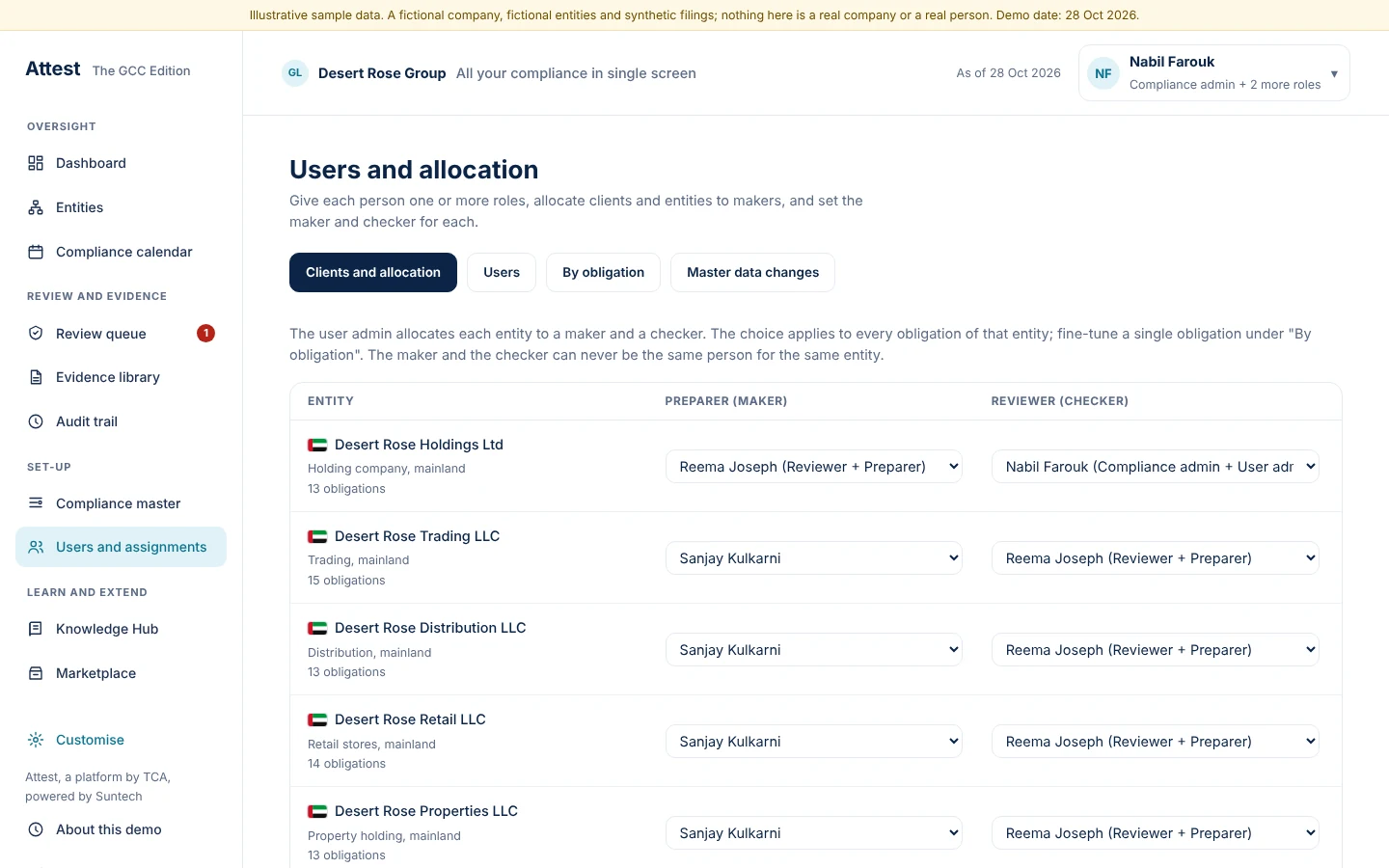Open the Evidence library link
Viewport: 1389px width, 868px height.
[121, 377]
